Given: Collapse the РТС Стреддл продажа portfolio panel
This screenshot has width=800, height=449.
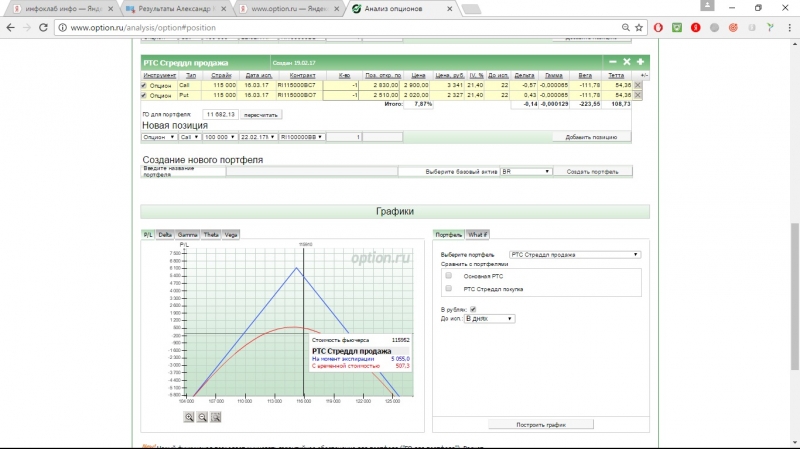Looking at the screenshot, I should coord(613,62).
